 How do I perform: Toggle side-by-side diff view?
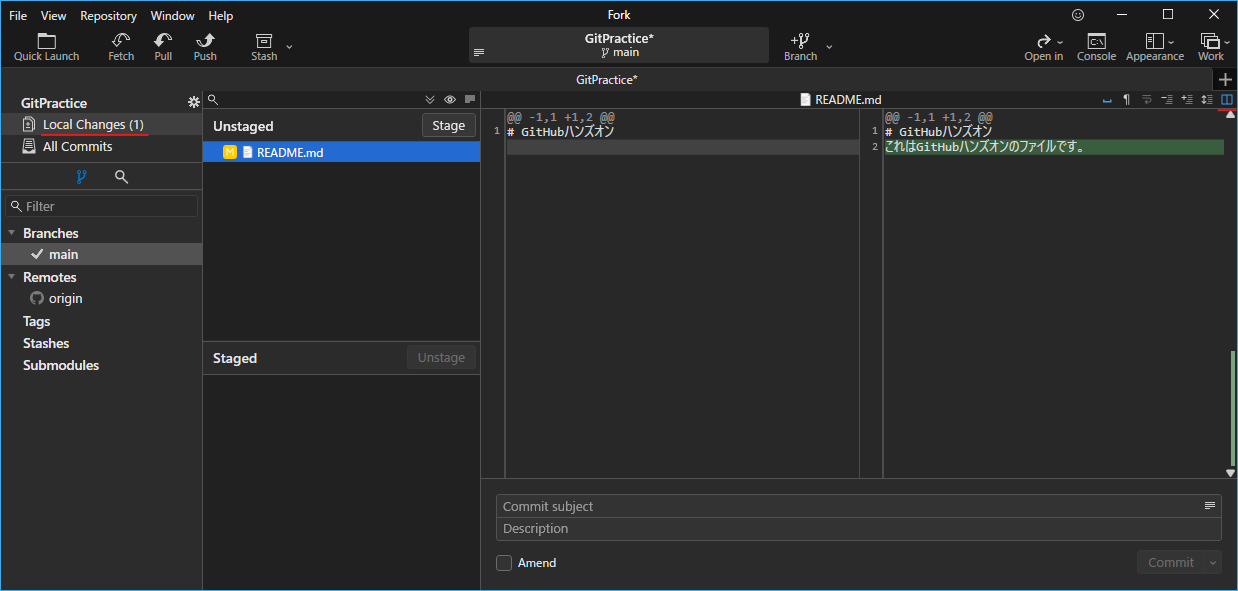(x=1227, y=99)
